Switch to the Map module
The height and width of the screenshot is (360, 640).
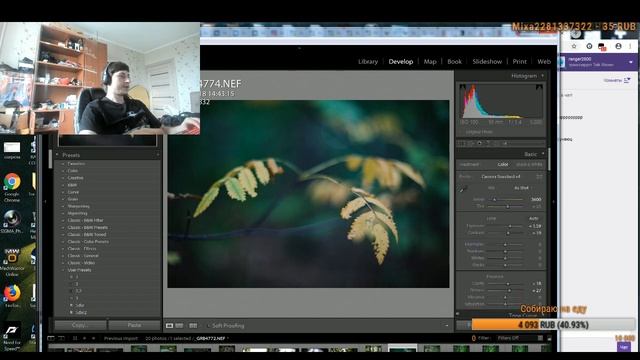point(430,61)
